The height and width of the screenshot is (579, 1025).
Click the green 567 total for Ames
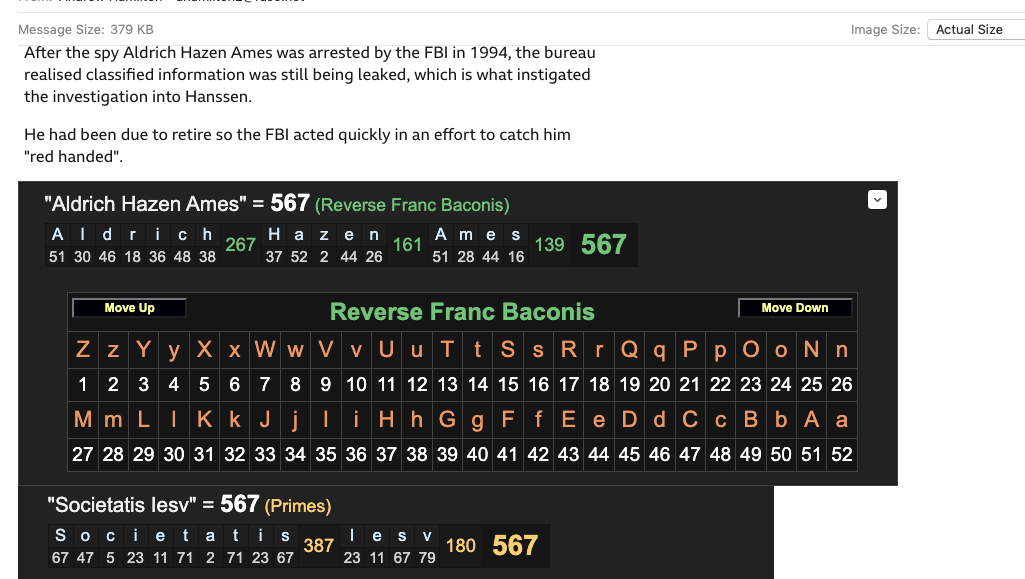603,245
